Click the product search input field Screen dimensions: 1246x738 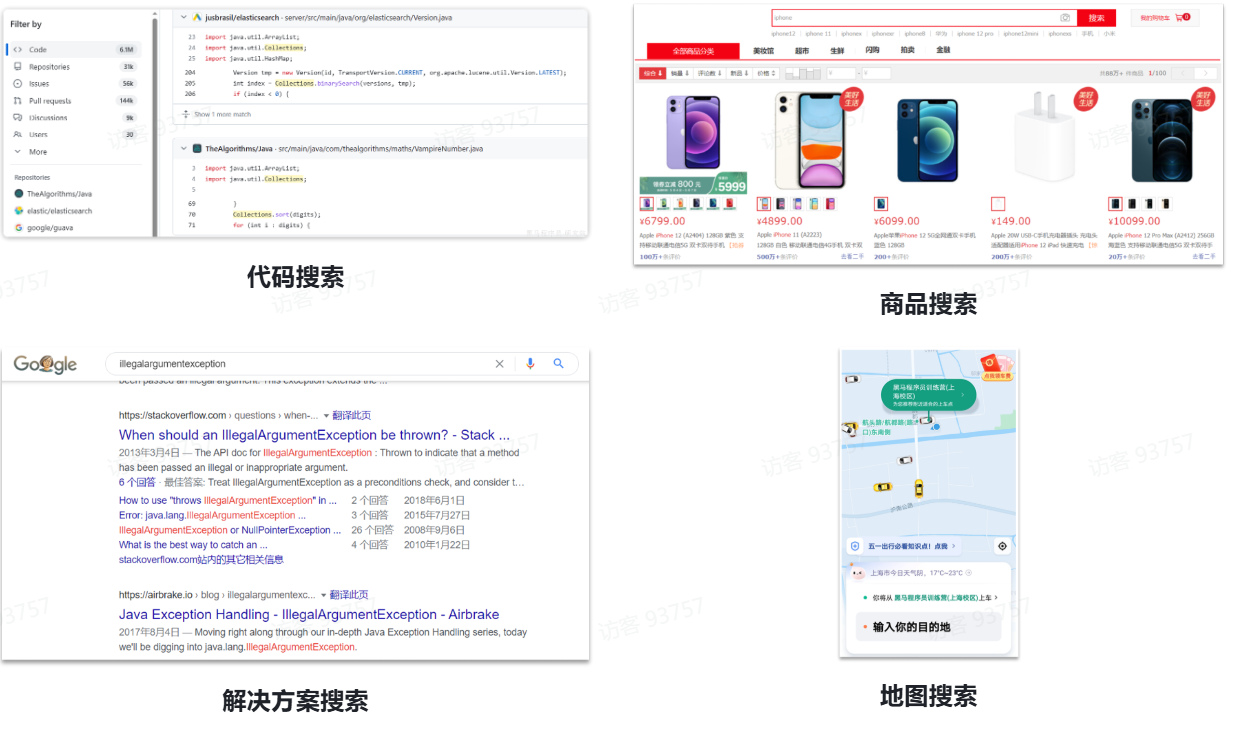tap(915, 18)
